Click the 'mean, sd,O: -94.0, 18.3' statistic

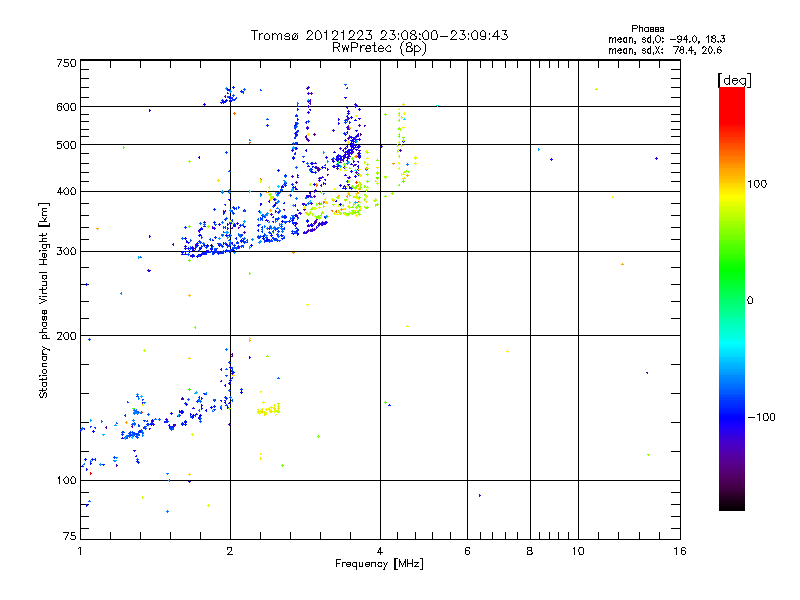click(x=666, y=39)
